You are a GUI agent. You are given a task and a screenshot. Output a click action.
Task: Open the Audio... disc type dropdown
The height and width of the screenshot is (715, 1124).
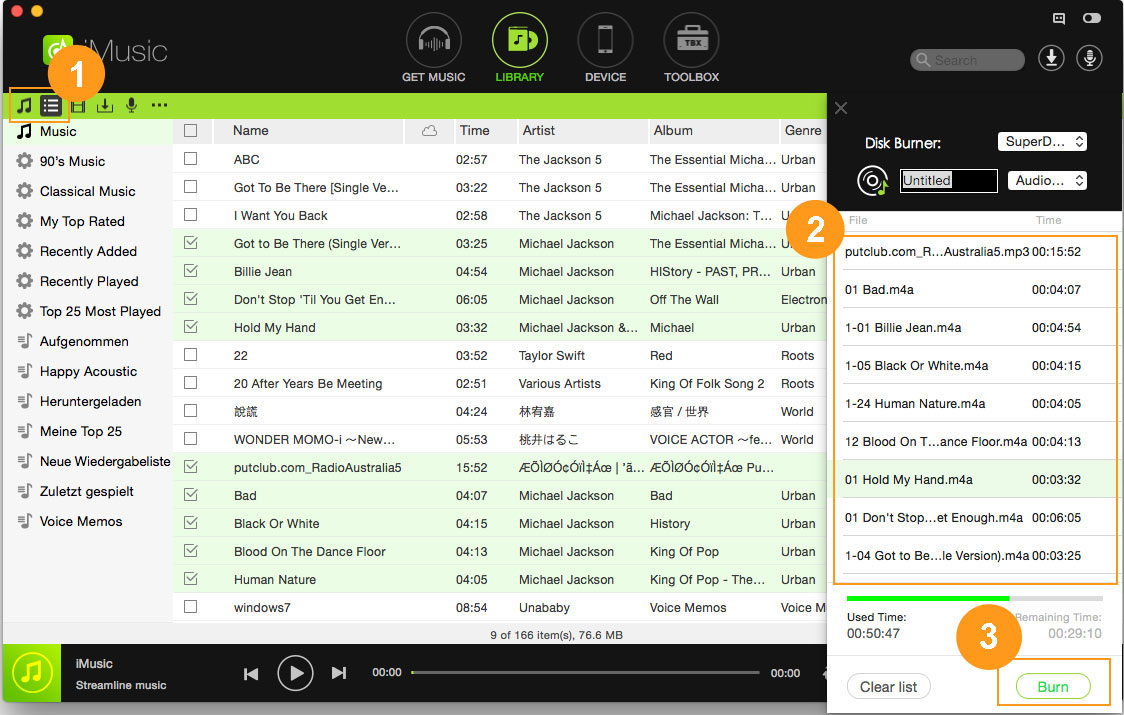pos(1047,180)
